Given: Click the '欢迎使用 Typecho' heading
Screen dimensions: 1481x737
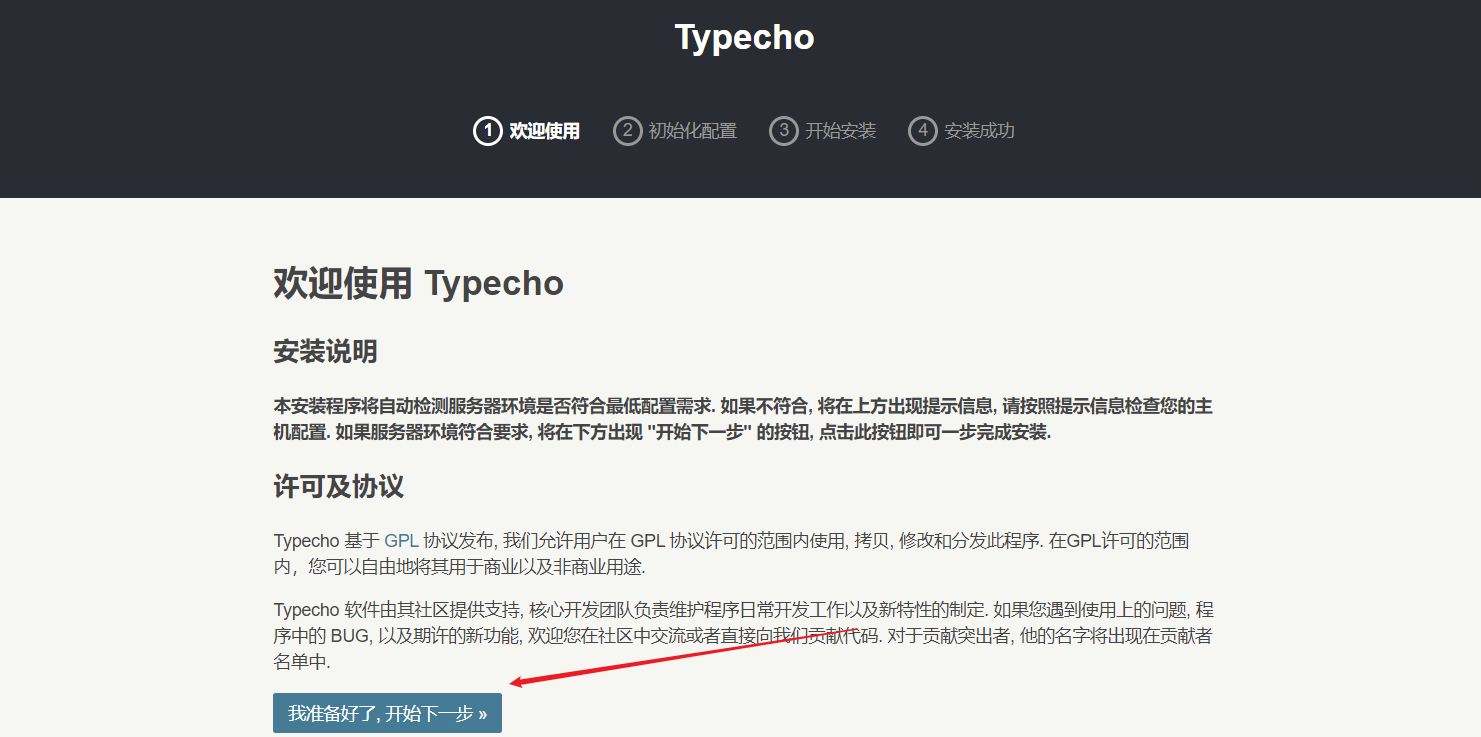Looking at the screenshot, I should tap(419, 283).
